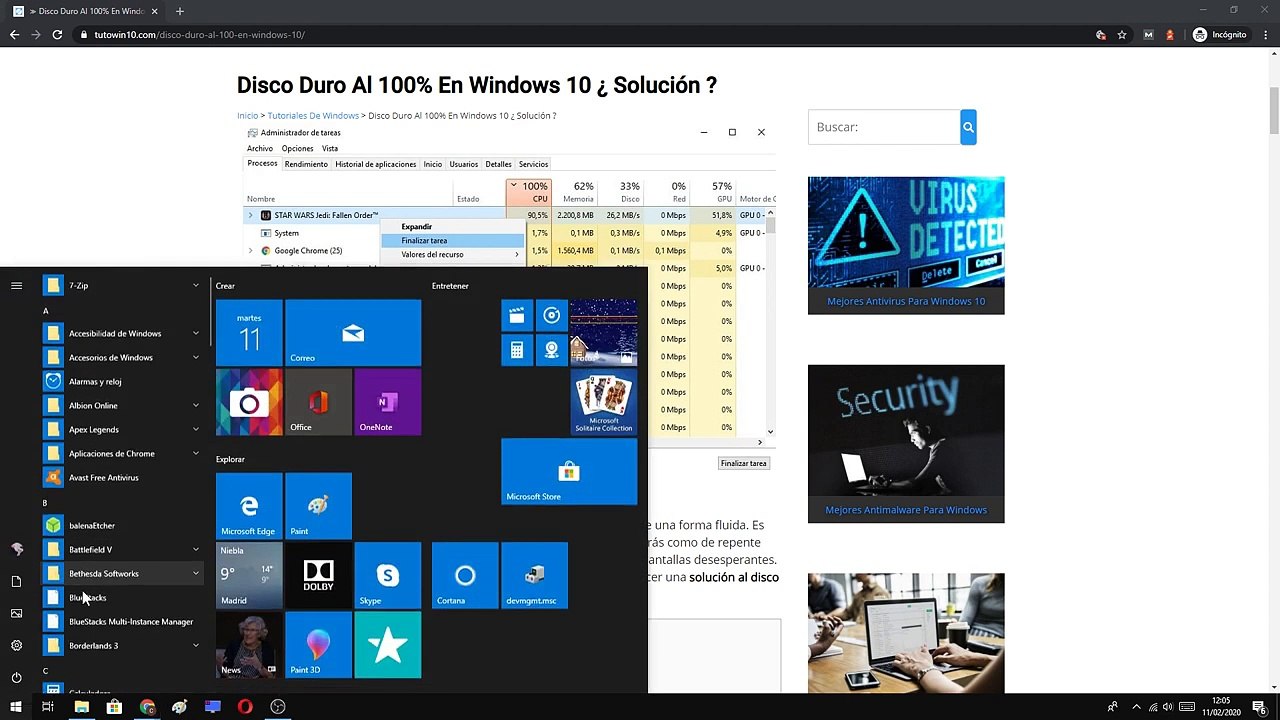1280x720 pixels.
Task: Show hidden system tray icons
Action: pyautogui.click(x=1136, y=707)
